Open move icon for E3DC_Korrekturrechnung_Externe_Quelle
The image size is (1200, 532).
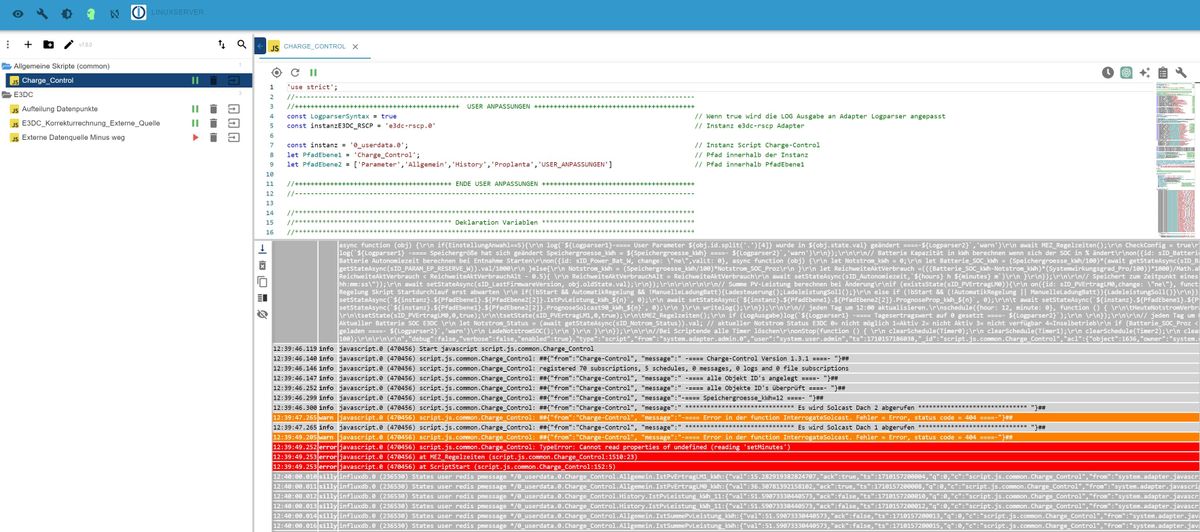[234, 122]
